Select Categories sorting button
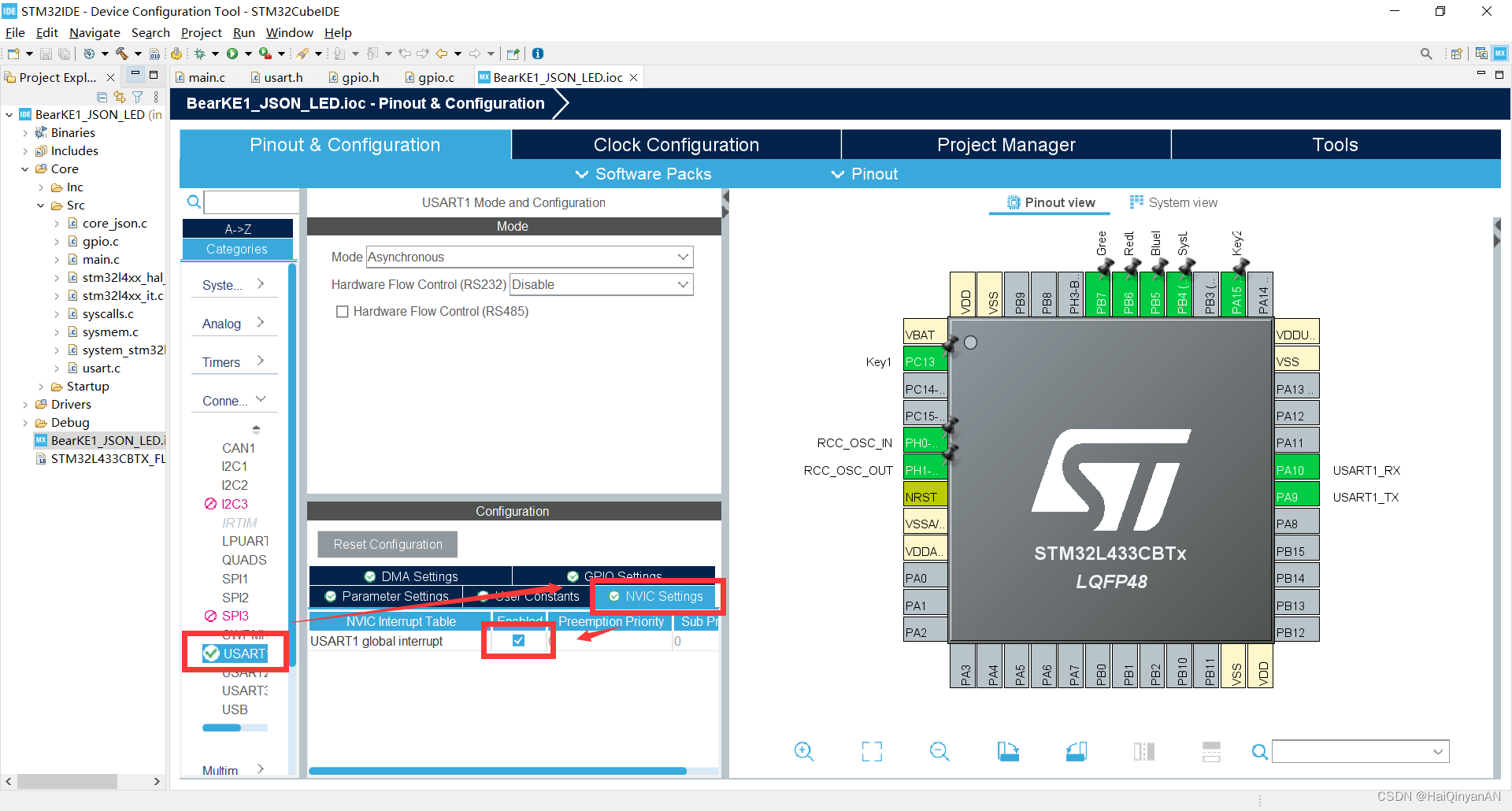Screen dimensions: 1512x811 point(238,249)
